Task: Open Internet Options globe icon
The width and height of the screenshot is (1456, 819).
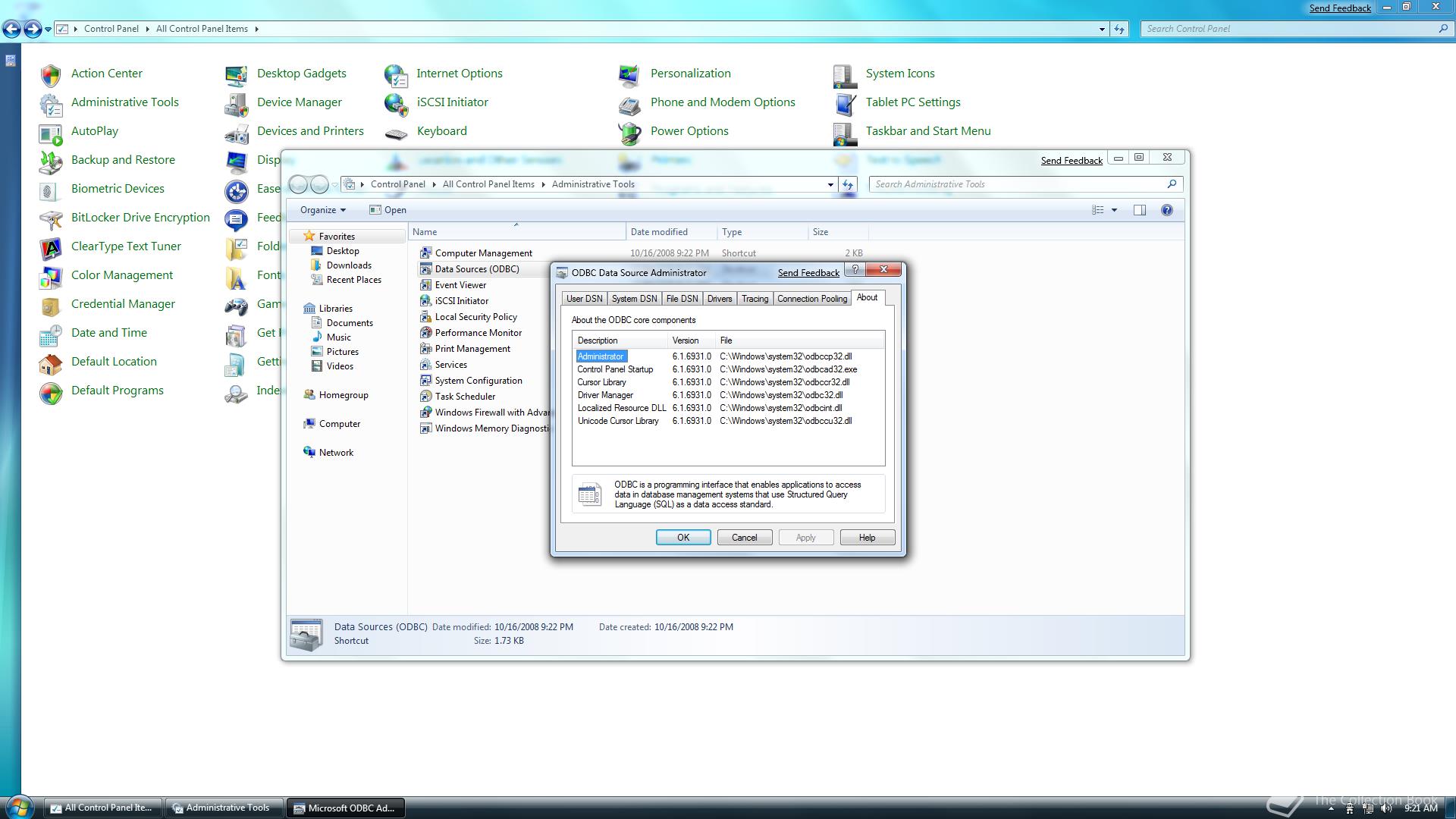Action: [x=396, y=74]
